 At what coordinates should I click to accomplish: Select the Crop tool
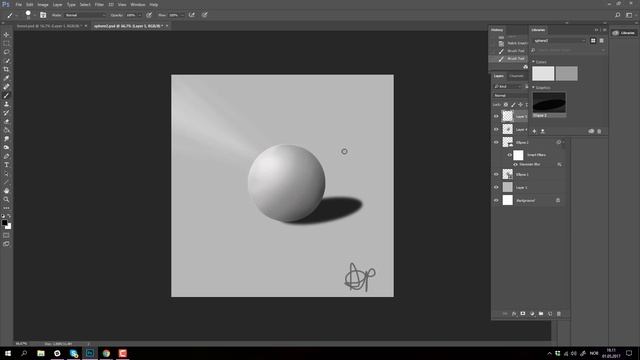[6, 69]
